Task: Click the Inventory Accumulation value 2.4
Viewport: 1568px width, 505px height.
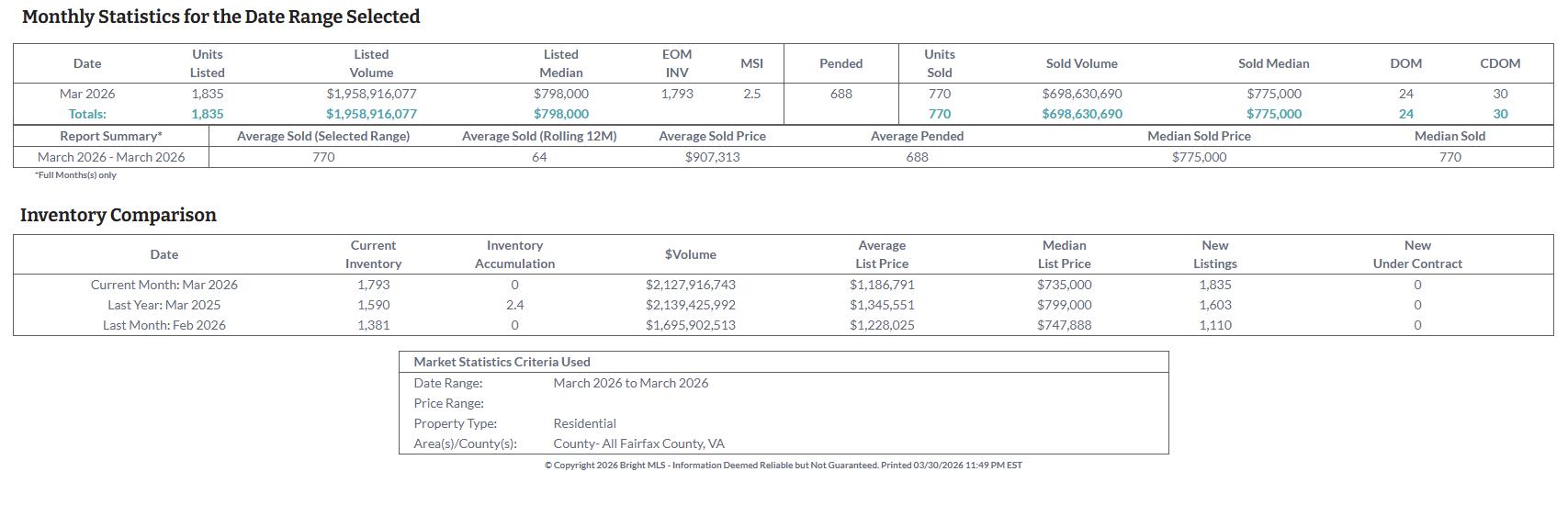Action: (514, 305)
